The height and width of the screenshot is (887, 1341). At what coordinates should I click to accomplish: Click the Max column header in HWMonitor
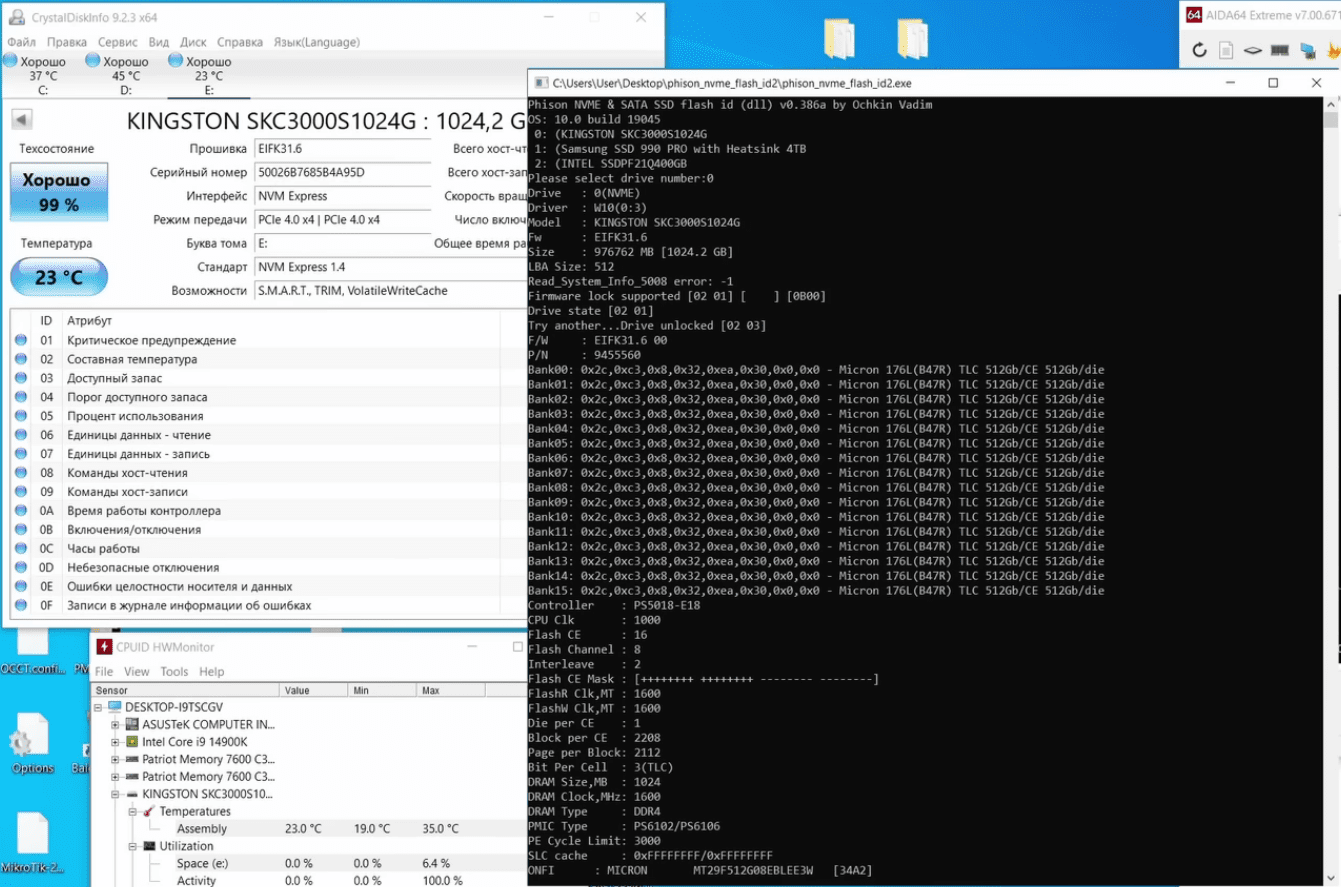451,690
